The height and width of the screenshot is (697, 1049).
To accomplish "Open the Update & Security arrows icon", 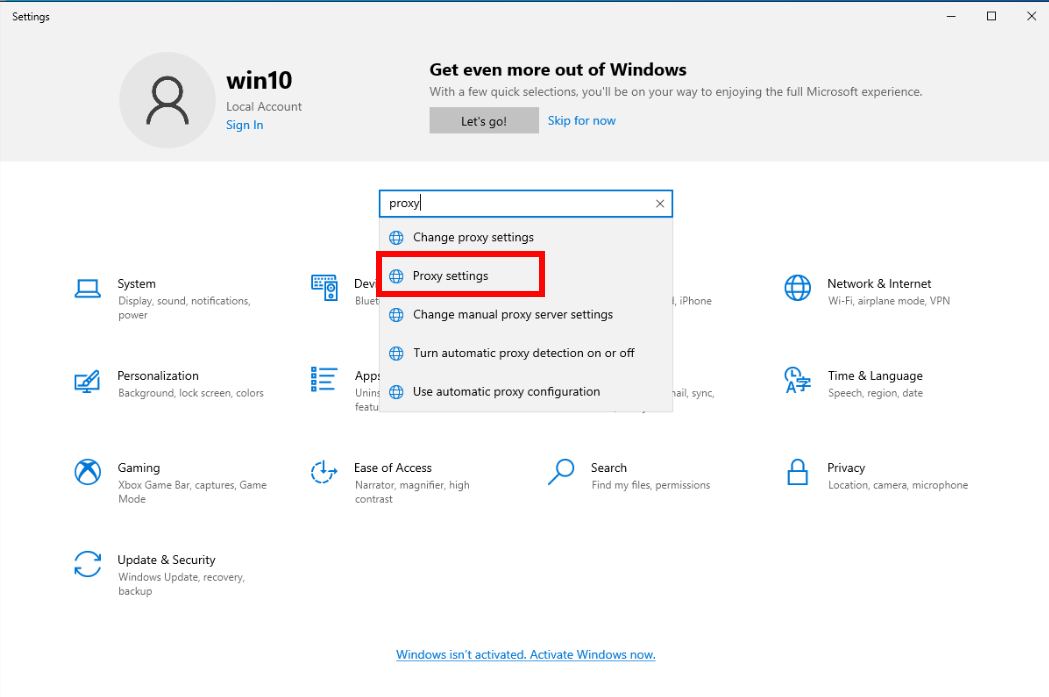I will point(88,564).
